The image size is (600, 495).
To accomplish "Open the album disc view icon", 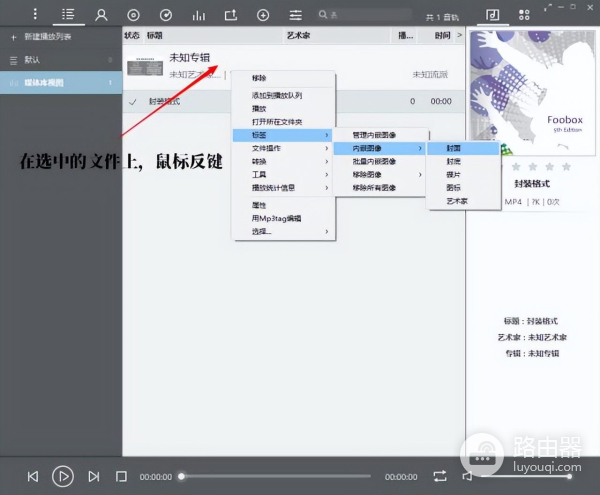I will [133, 15].
